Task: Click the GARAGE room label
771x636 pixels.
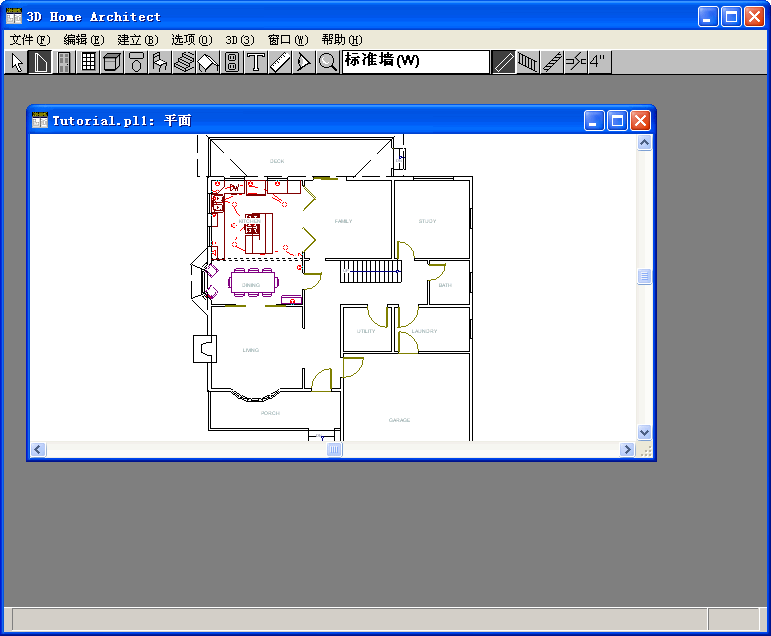Action: 399,420
